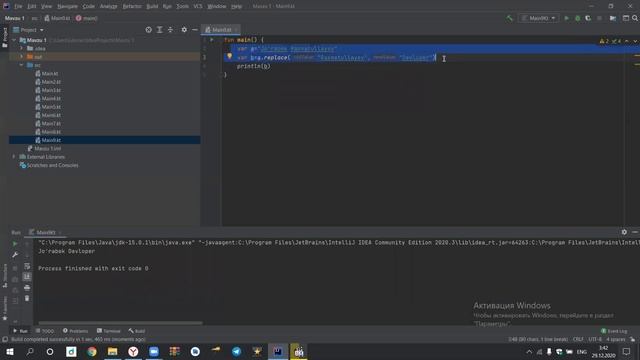This screenshot has height=360, width=640.
Task: Go to previous highlighted error arrow
Action: point(627,41)
